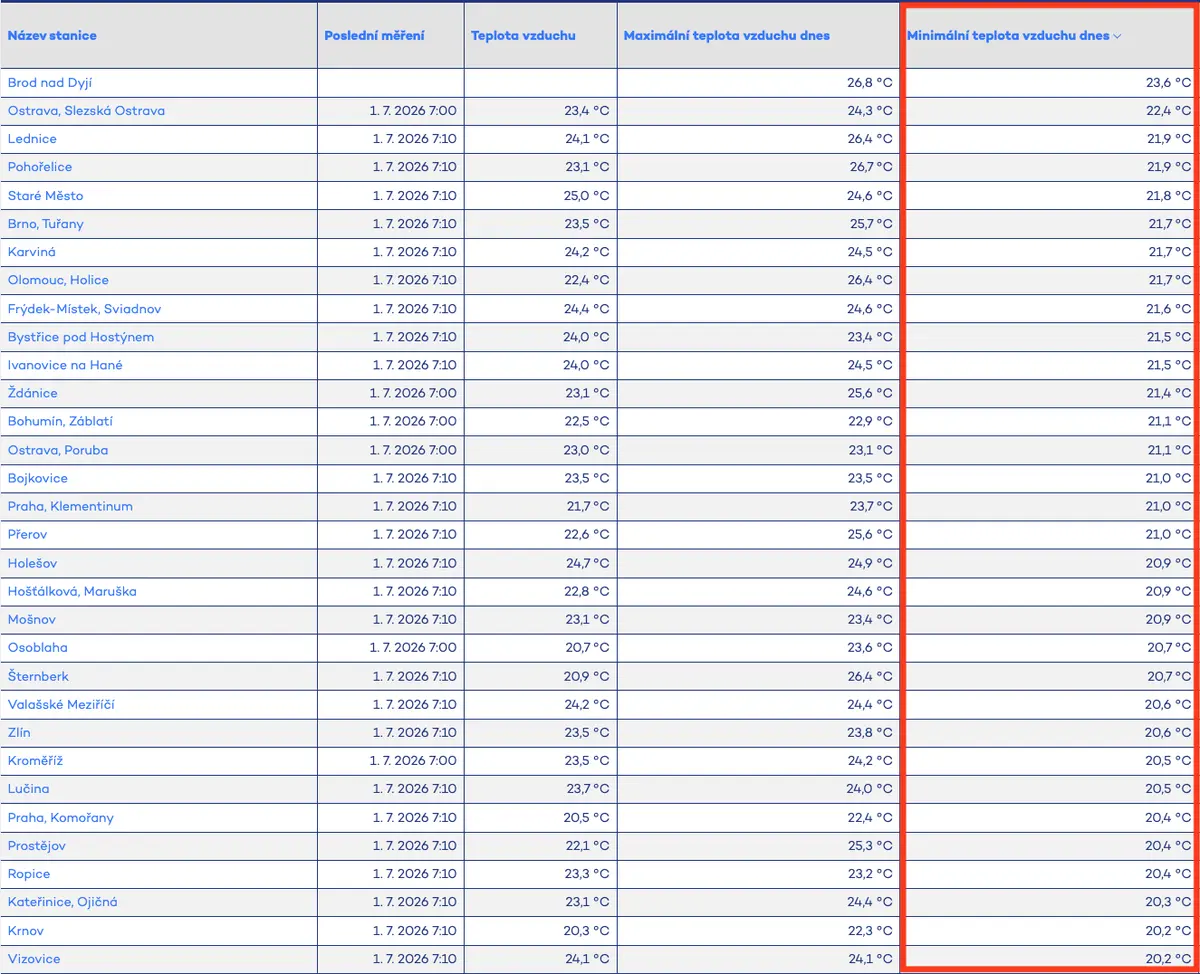
Task: Sort by Teplota vzduchu column header
Action: pos(523,36)
